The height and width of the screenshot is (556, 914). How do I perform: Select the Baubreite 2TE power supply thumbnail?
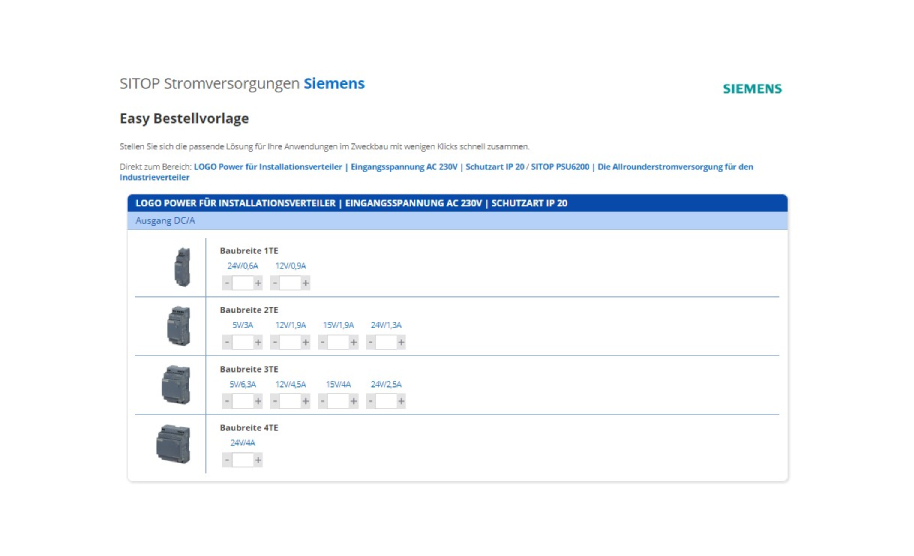[x=178, y=326]
